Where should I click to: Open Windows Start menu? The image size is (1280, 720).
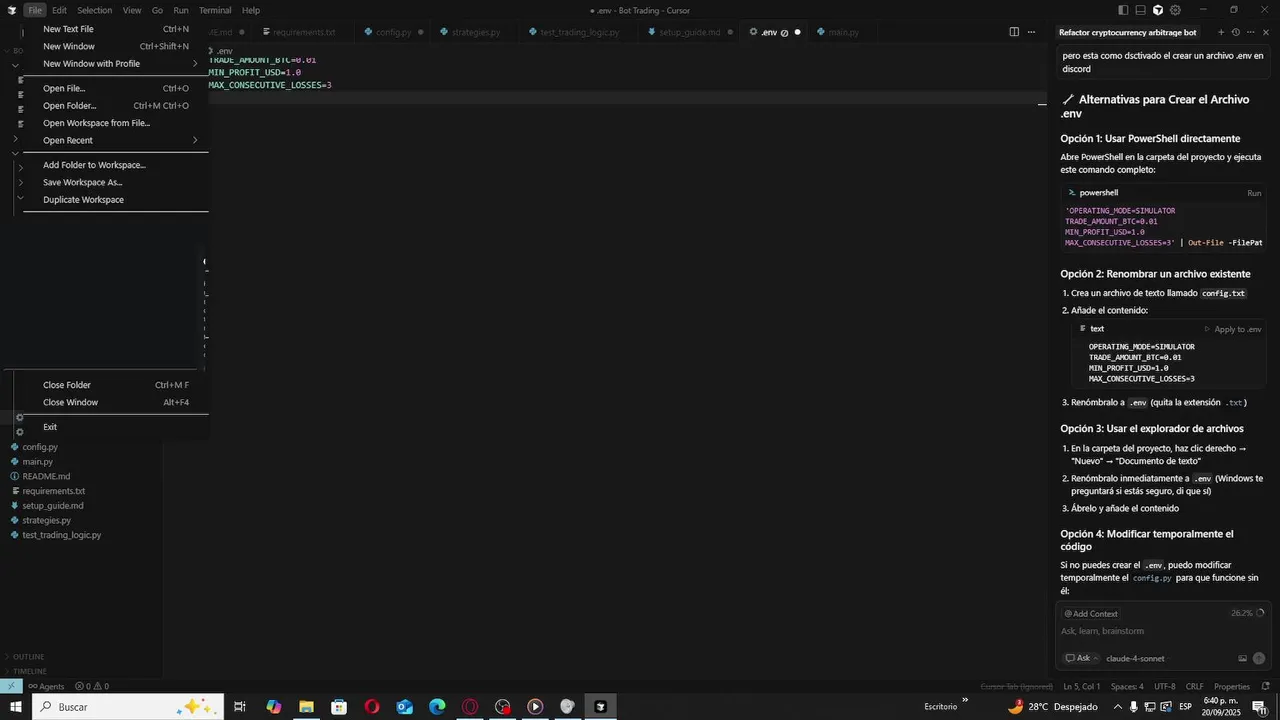click(x=14, y=707)
